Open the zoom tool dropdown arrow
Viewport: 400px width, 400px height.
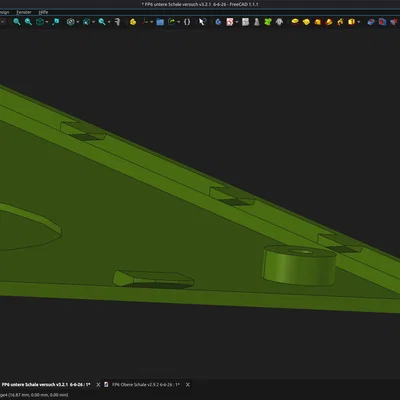click(x=109, y=22)
